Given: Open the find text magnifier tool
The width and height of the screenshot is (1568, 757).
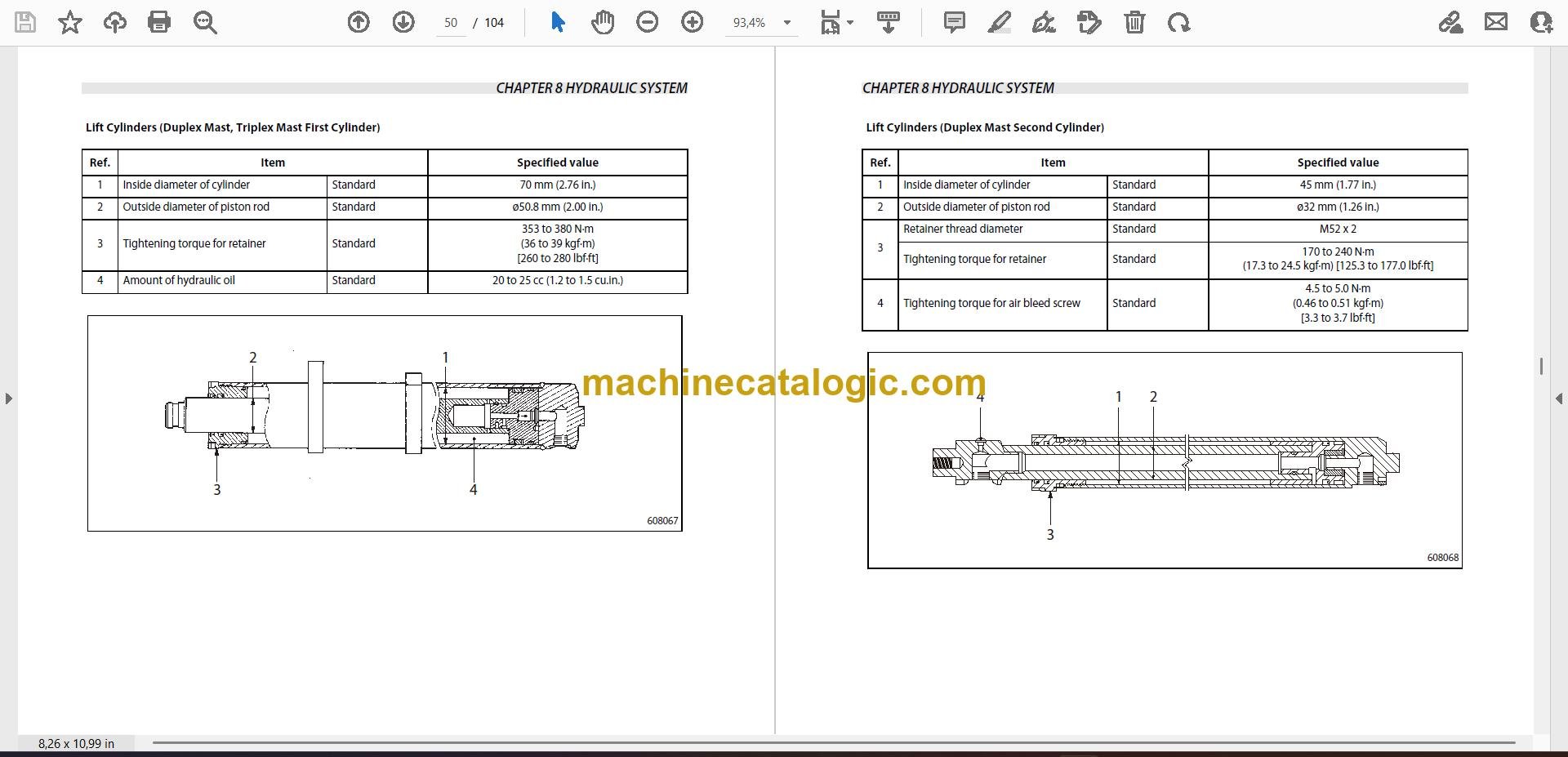Looking at the screenshot, I should 205,22.
